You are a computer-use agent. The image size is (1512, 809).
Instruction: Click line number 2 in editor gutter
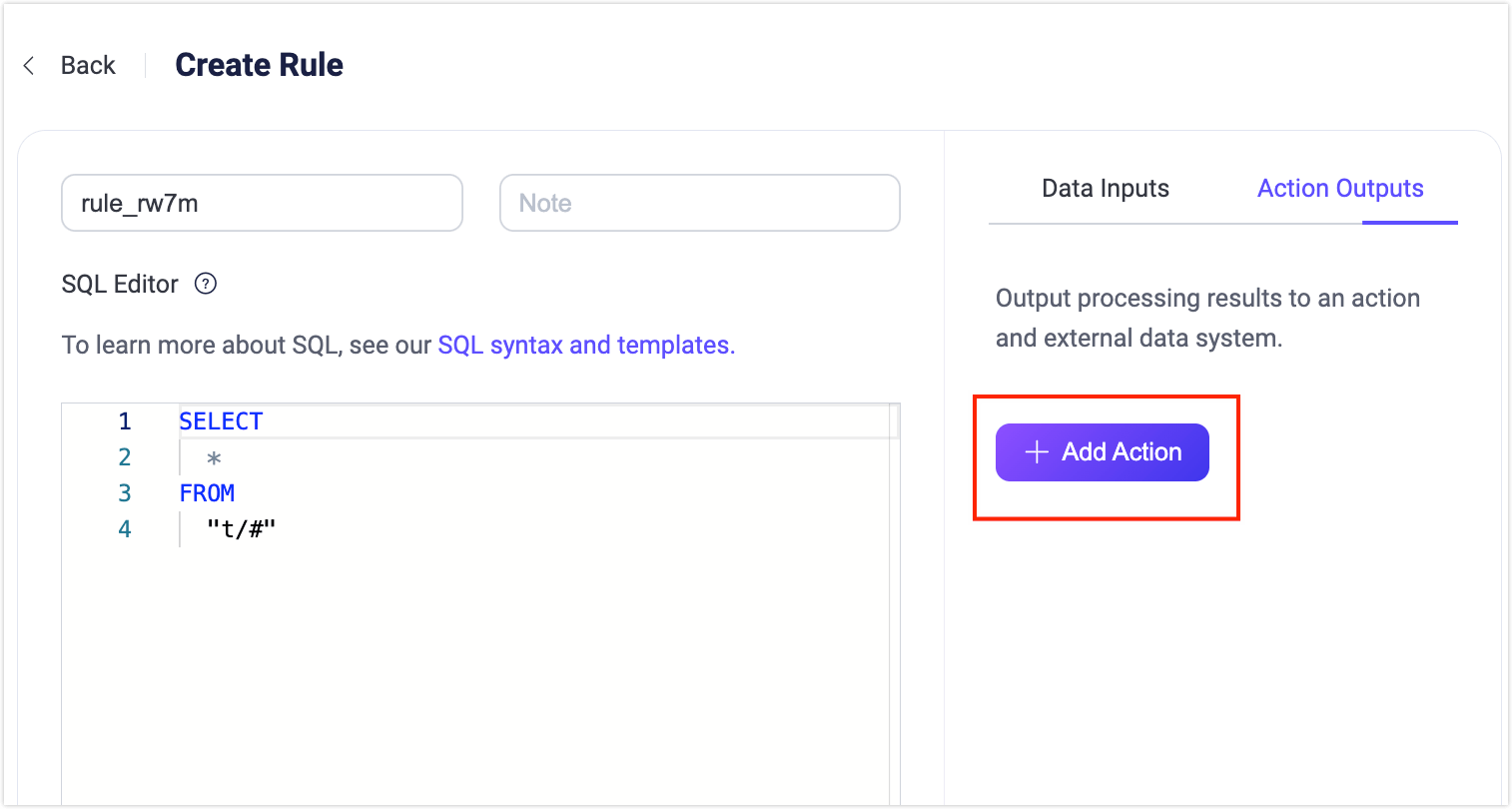coord(125,457)
